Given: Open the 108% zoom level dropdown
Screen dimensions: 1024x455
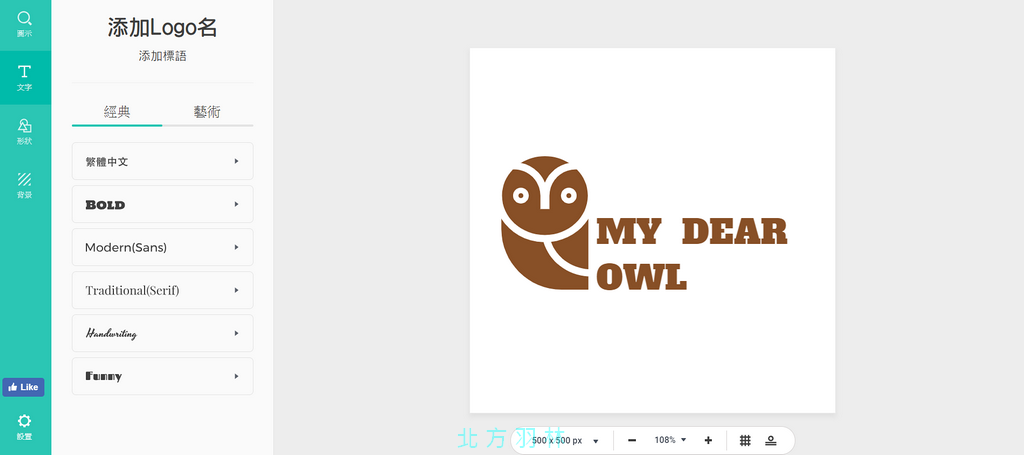Looking at the screenshot, I should (x=671, y=440).
